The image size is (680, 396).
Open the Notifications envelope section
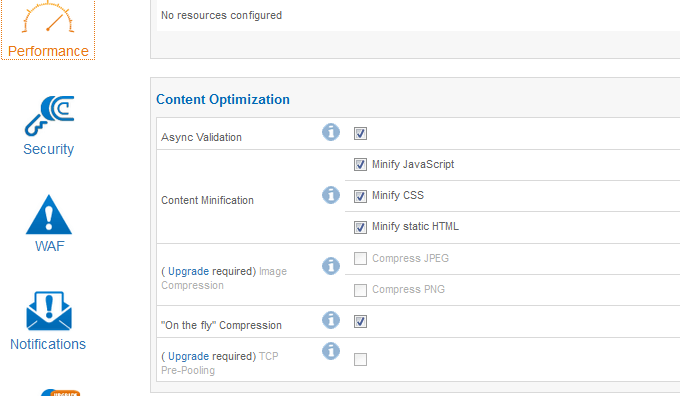click(x=48, y=321)
